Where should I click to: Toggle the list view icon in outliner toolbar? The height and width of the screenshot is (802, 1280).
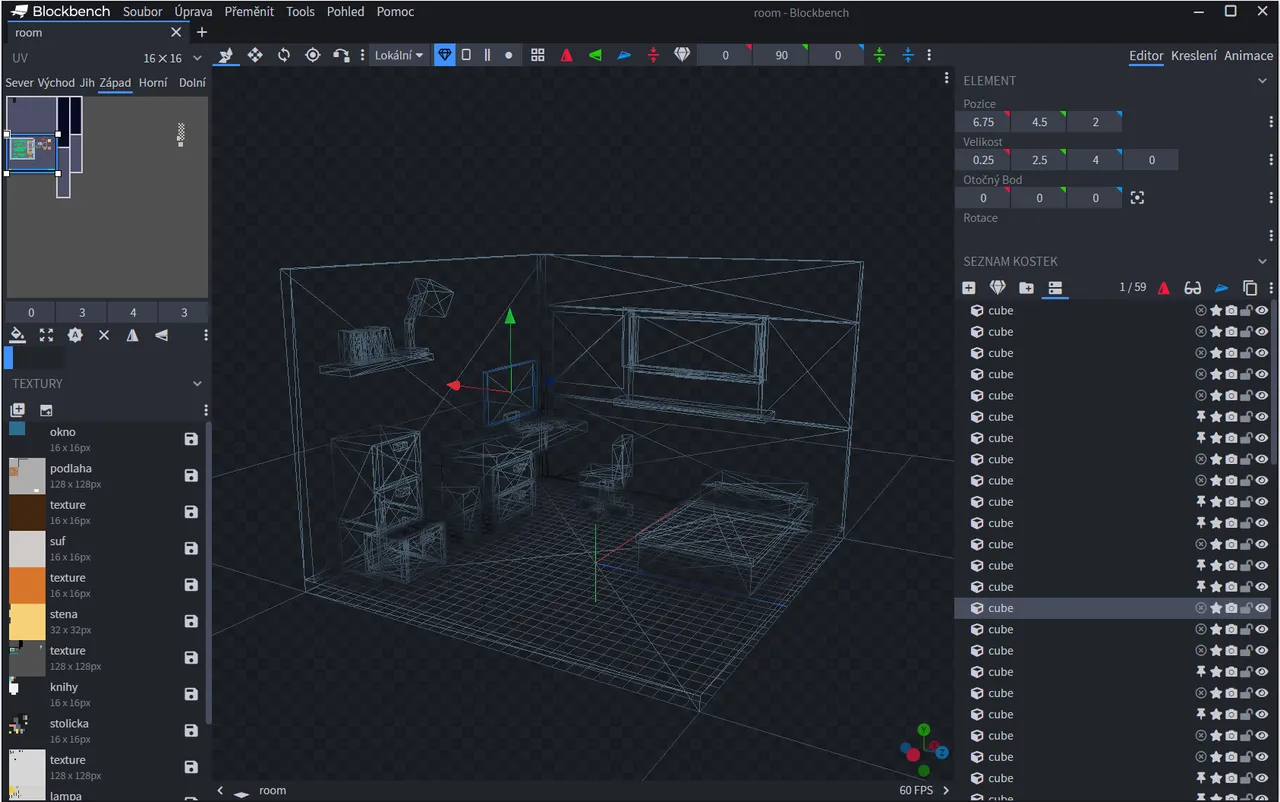click(x=1055, y=287)
